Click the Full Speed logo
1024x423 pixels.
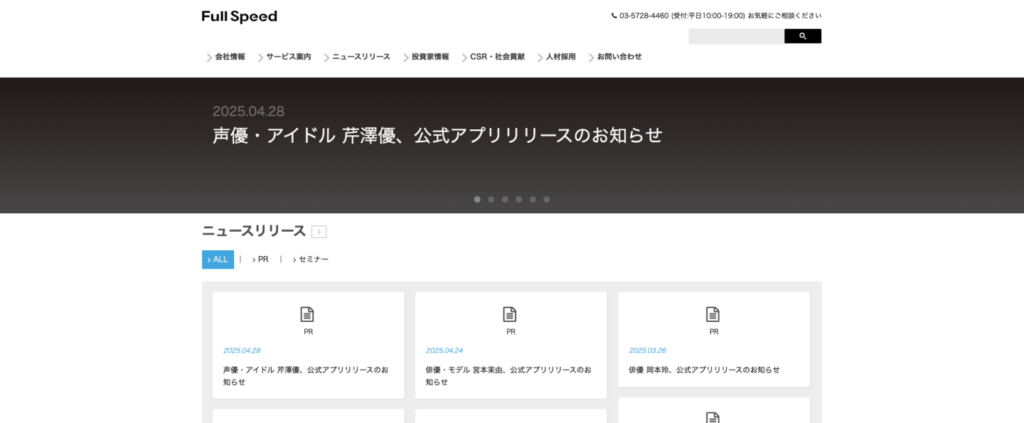[239, 16]
